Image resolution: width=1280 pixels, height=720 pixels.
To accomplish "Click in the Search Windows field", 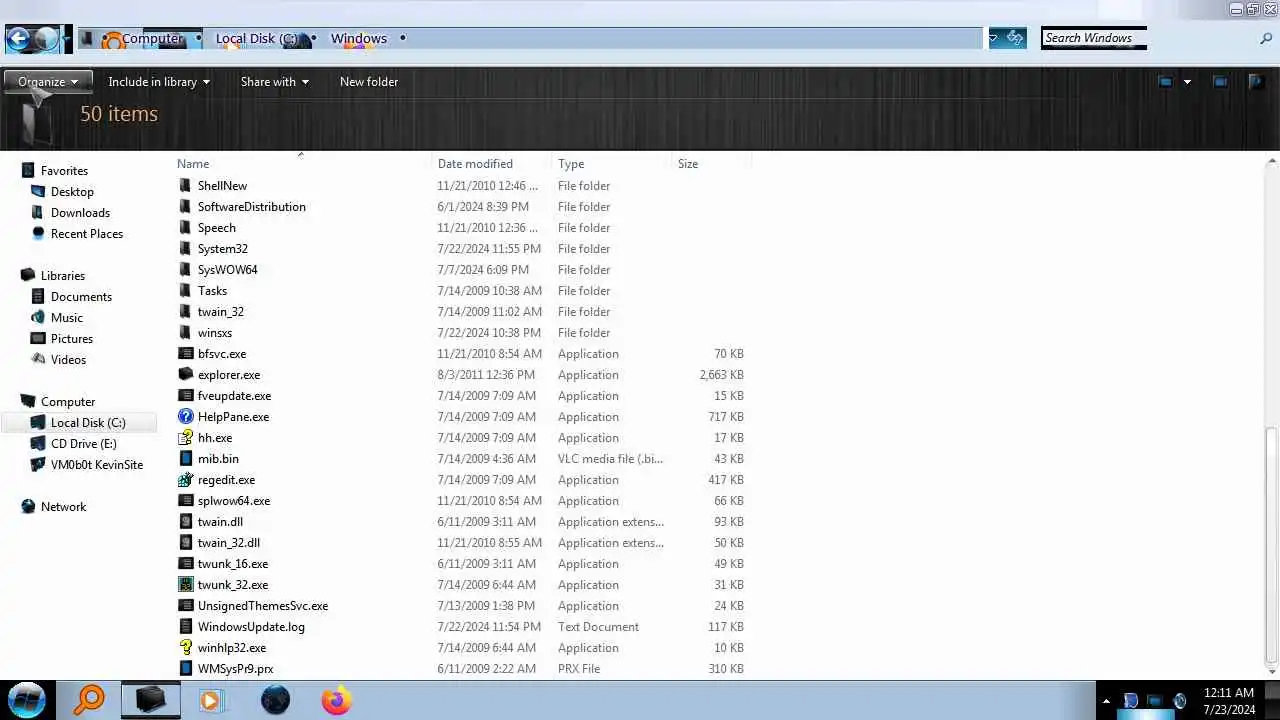I will pos(1093,38).
